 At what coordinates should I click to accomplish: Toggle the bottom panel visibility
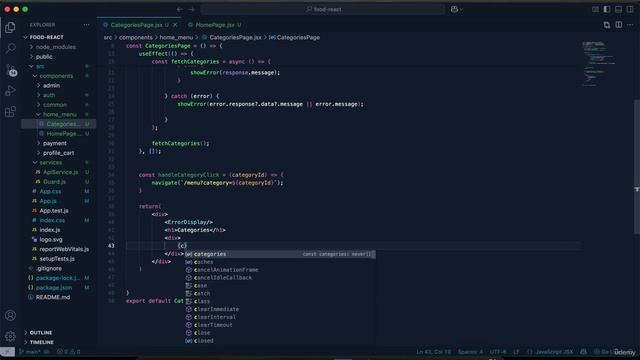click(x=618, y=9)
